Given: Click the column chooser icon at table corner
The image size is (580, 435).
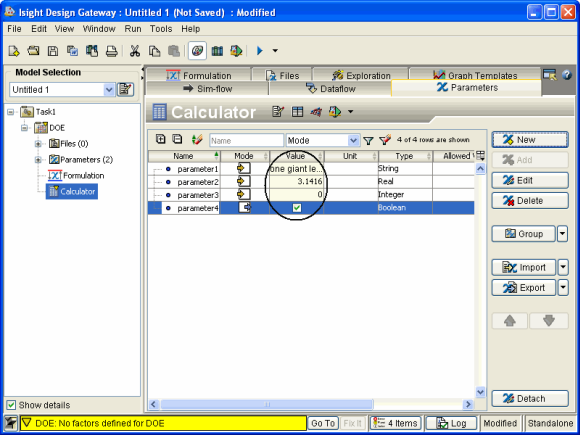Looking at the screenshot, I should point(480,156).
